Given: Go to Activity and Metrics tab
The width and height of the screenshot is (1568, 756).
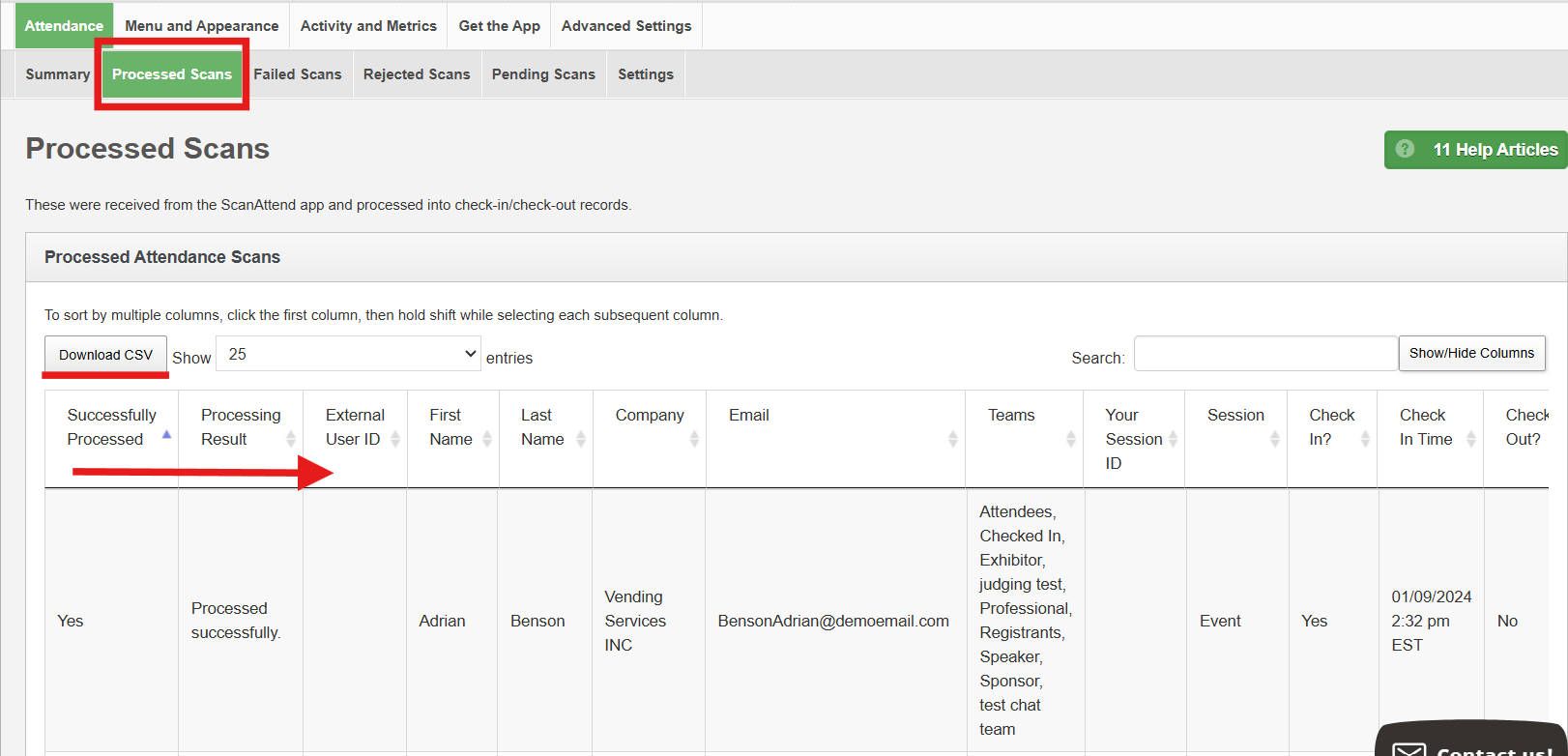Looking at the screenshot, I should (x=368, y=26).
